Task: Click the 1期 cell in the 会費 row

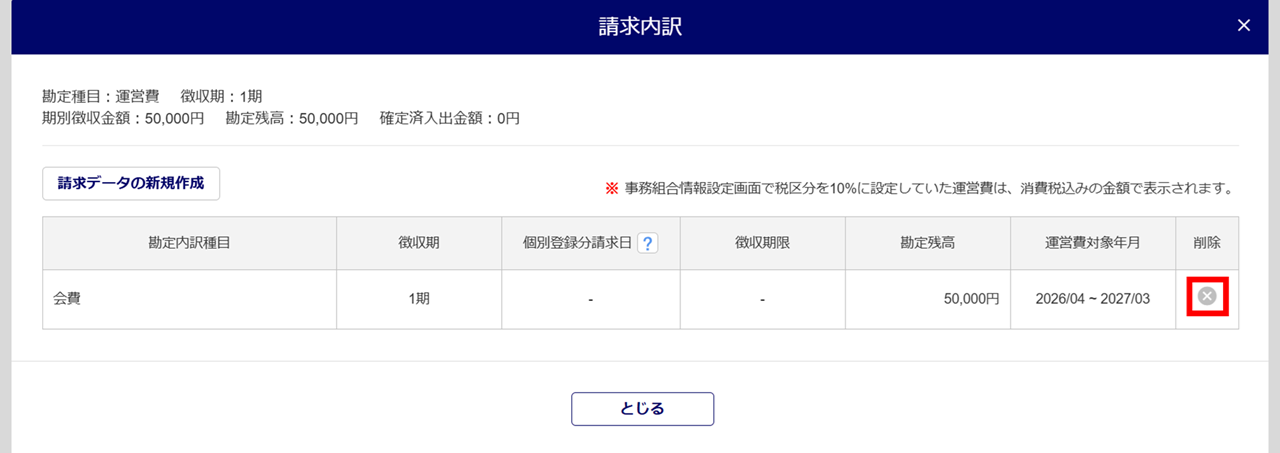Action: pos(419,299)
